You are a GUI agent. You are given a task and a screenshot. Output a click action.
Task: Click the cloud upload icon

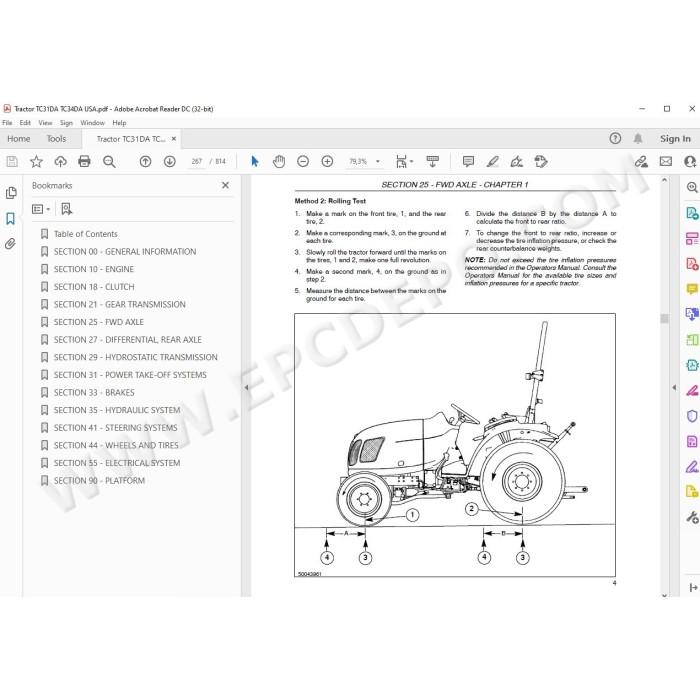(60, 161)
